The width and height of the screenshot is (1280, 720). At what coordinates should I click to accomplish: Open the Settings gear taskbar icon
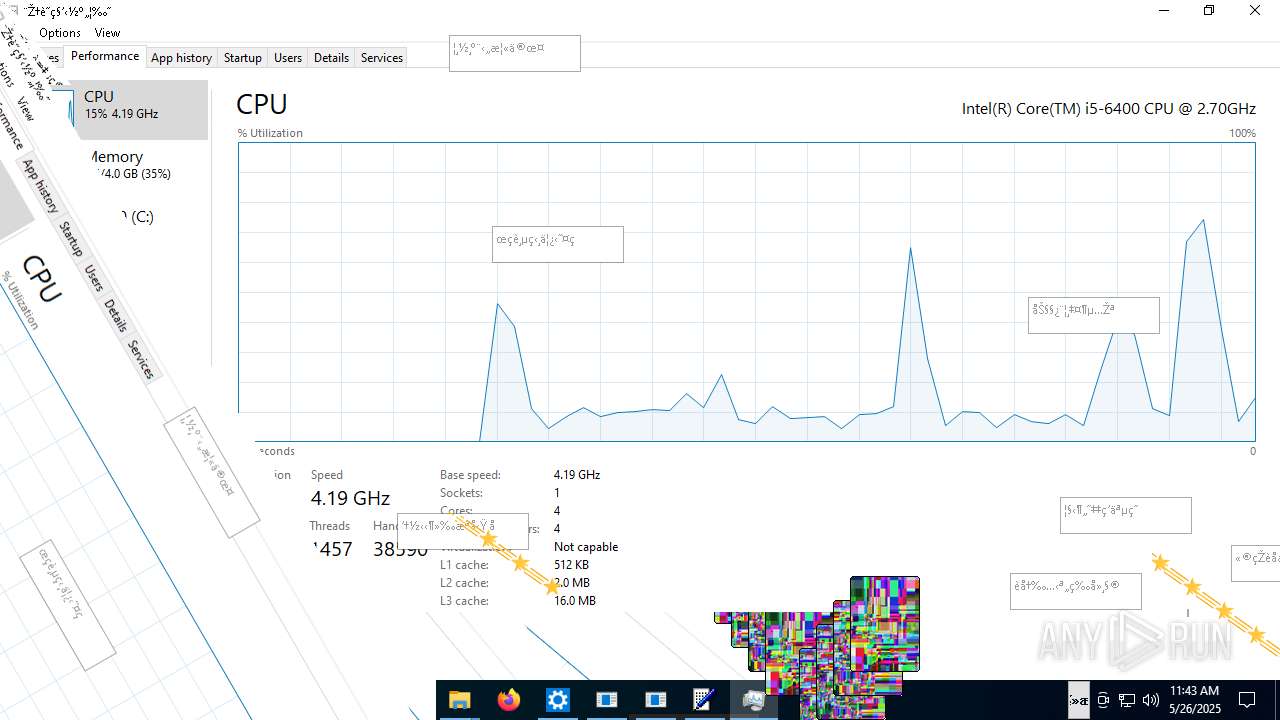[x=558, y=700]
